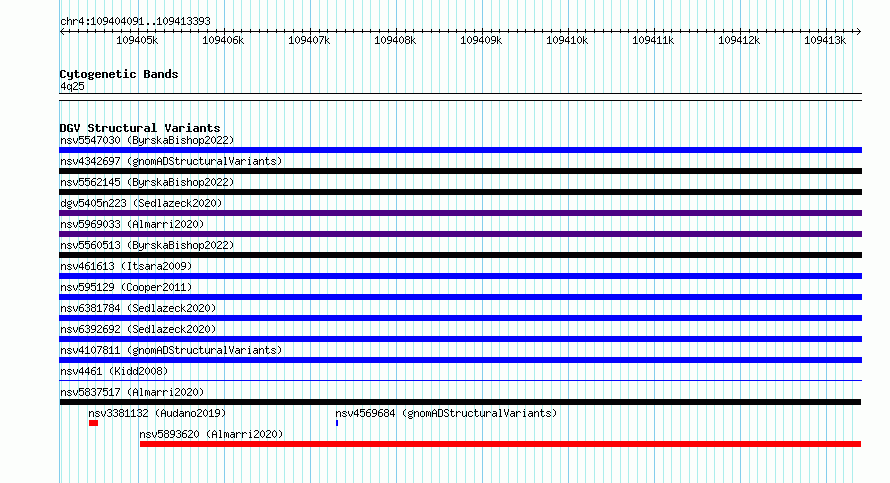Open variant nsv5837517 (Almarri2020)
The image size is (890, 483).
coord(132,392)
